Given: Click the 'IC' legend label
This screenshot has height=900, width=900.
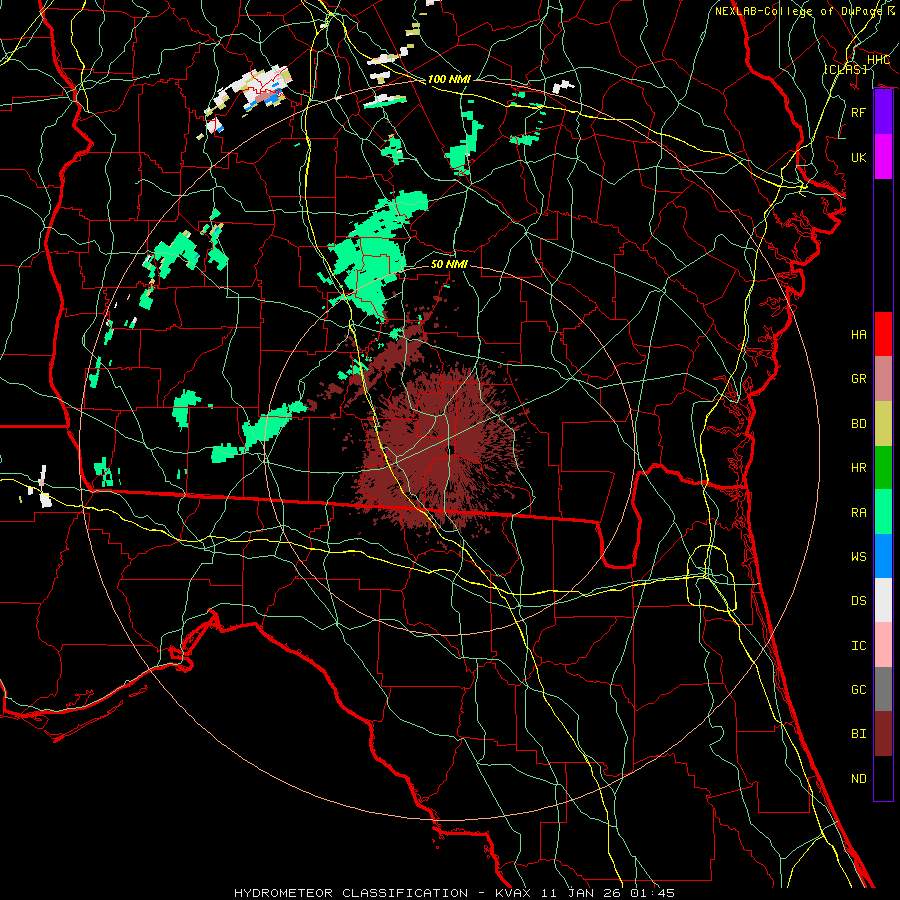Looking at the screenshot, I should click(x=858, y=645).
